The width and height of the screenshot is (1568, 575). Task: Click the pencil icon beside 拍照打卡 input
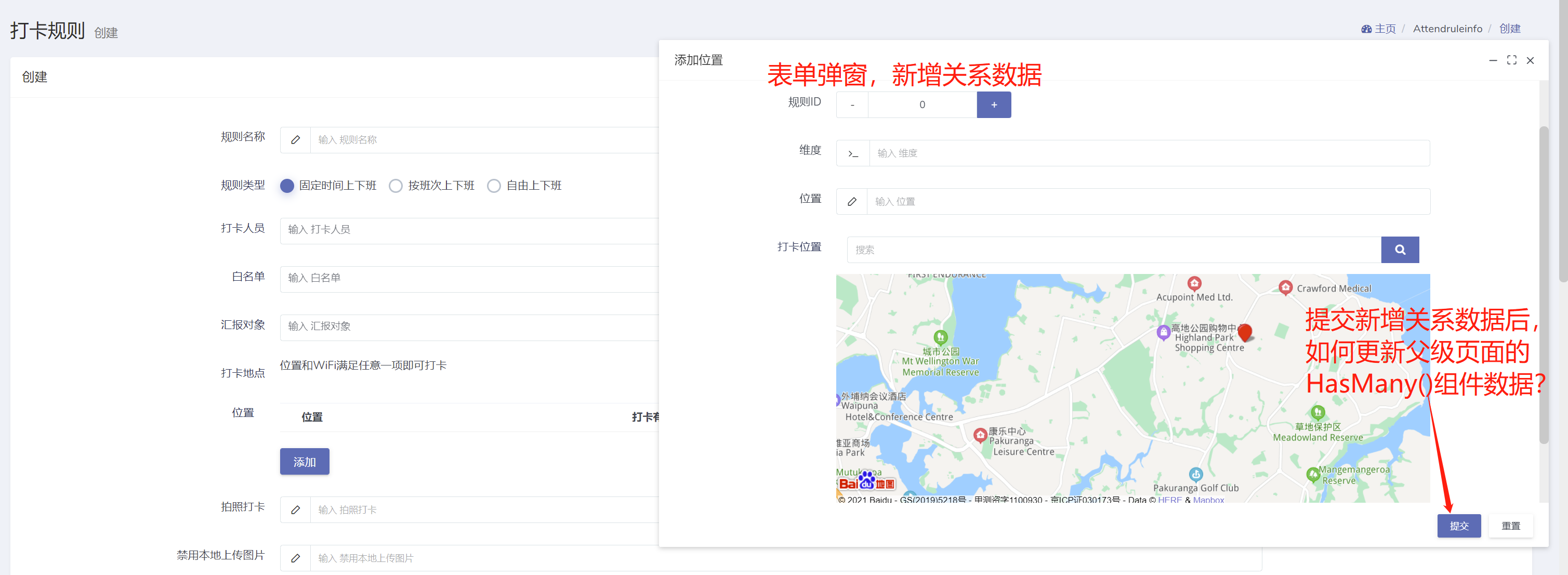pos(296,510)
